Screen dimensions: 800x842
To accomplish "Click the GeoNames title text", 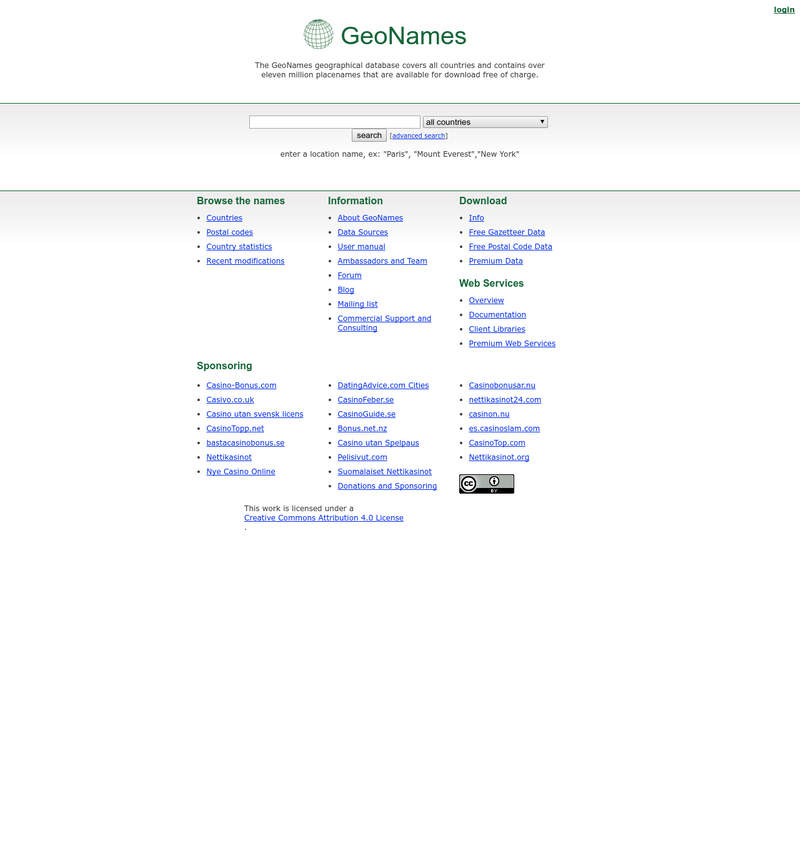I will [403, 36].
